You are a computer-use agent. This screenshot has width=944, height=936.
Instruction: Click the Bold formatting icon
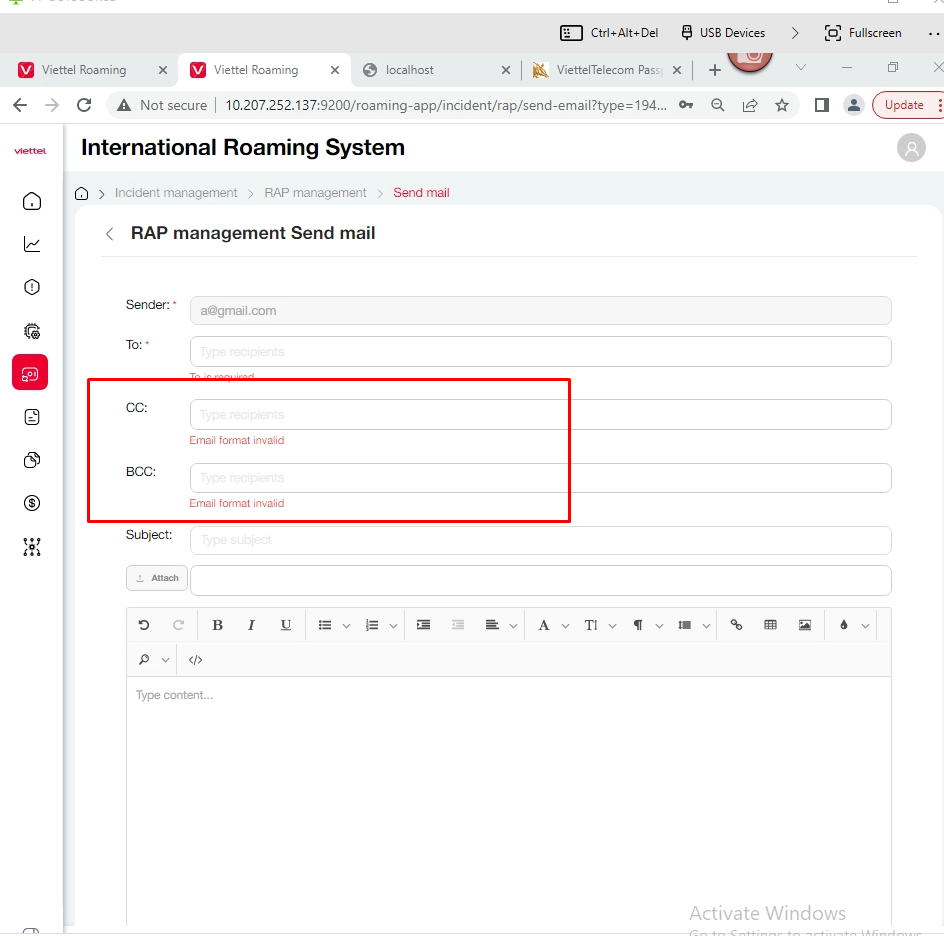(217, 625)
